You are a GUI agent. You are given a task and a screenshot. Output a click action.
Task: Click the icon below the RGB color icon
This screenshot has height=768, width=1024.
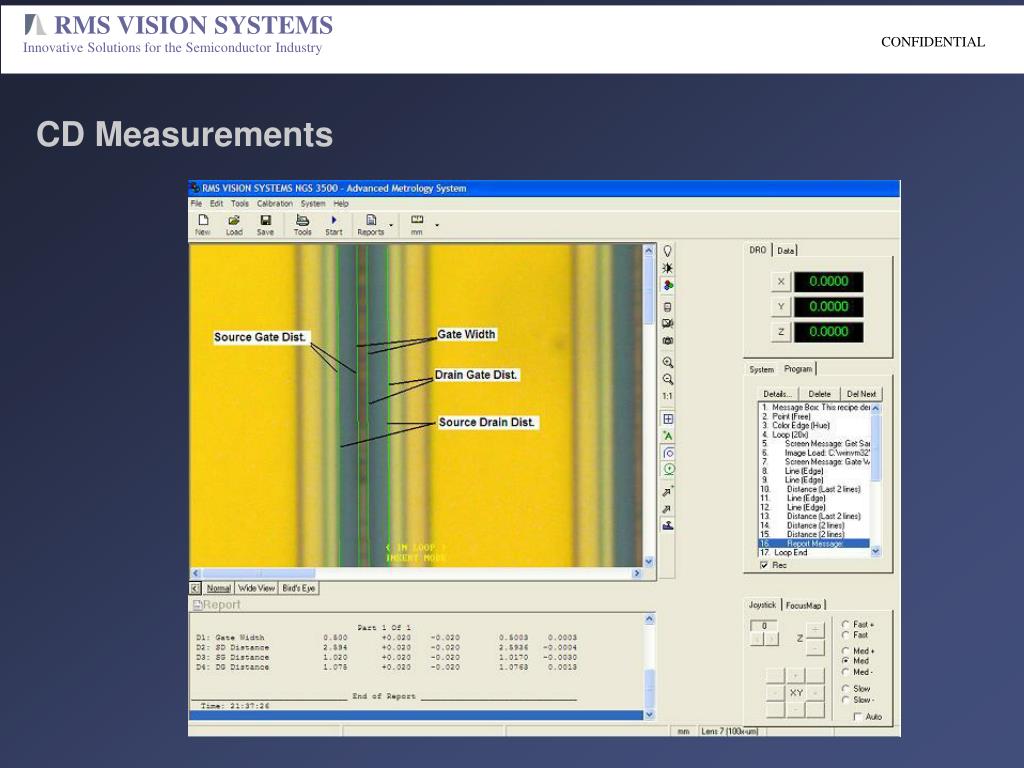pyautogui.click(x=667, y=306)
